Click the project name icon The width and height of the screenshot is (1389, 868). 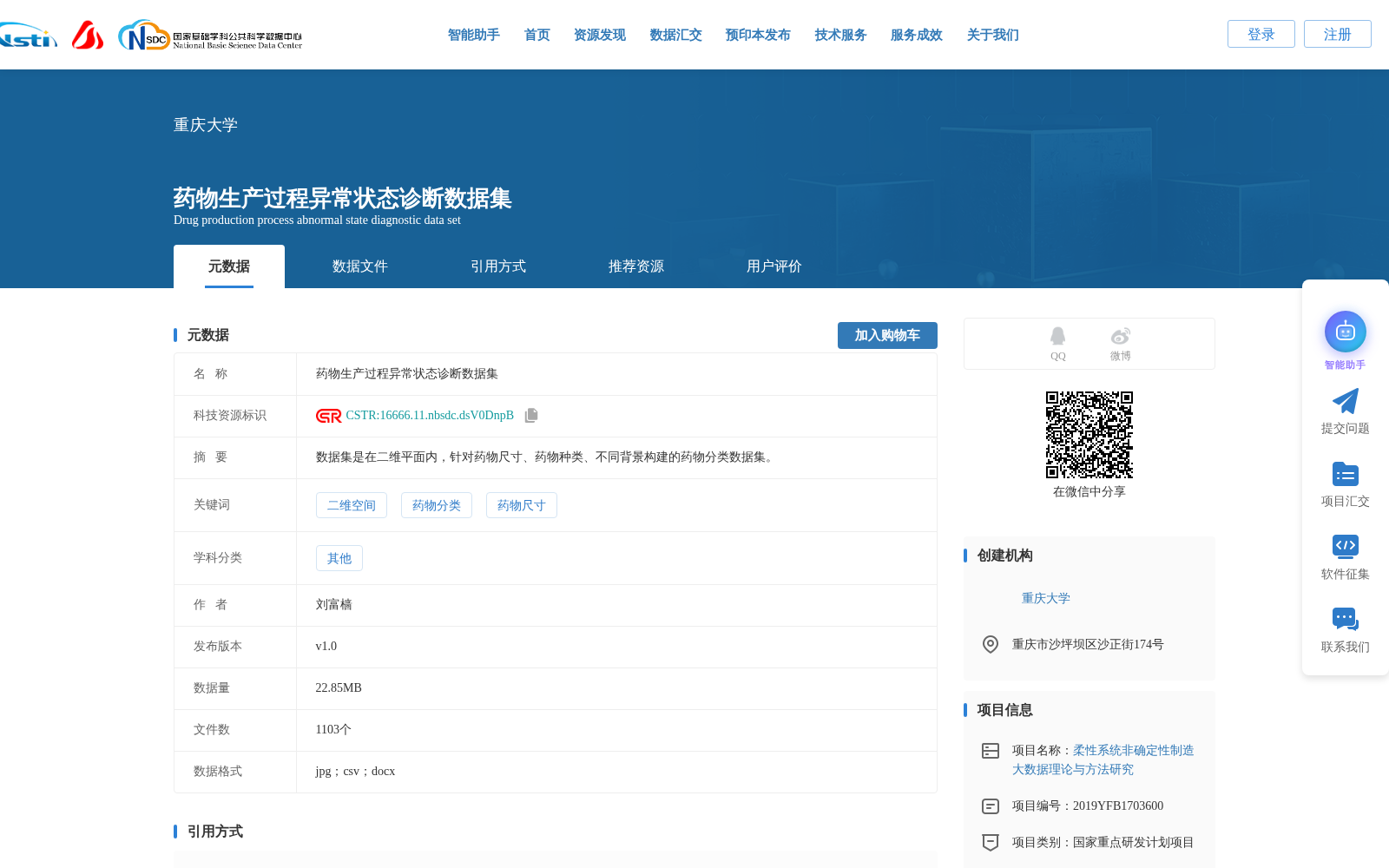[x=991, y=751]
